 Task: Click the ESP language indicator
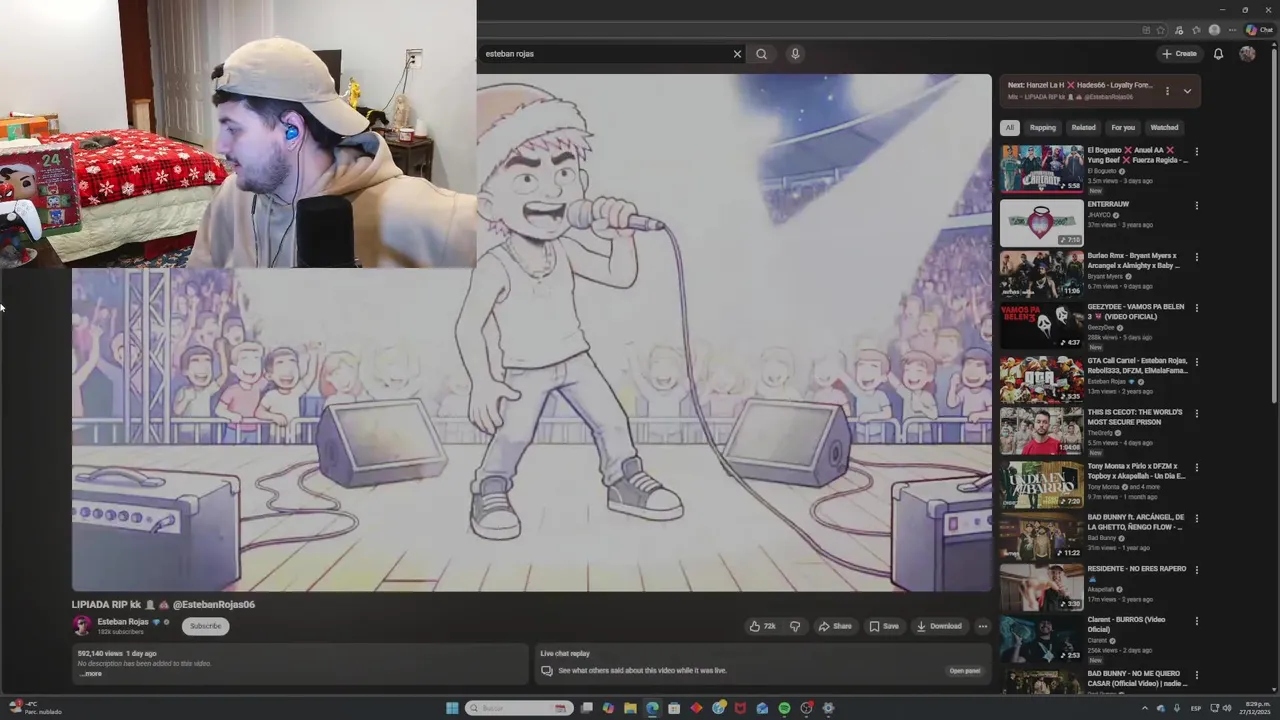pos(1196,708)
